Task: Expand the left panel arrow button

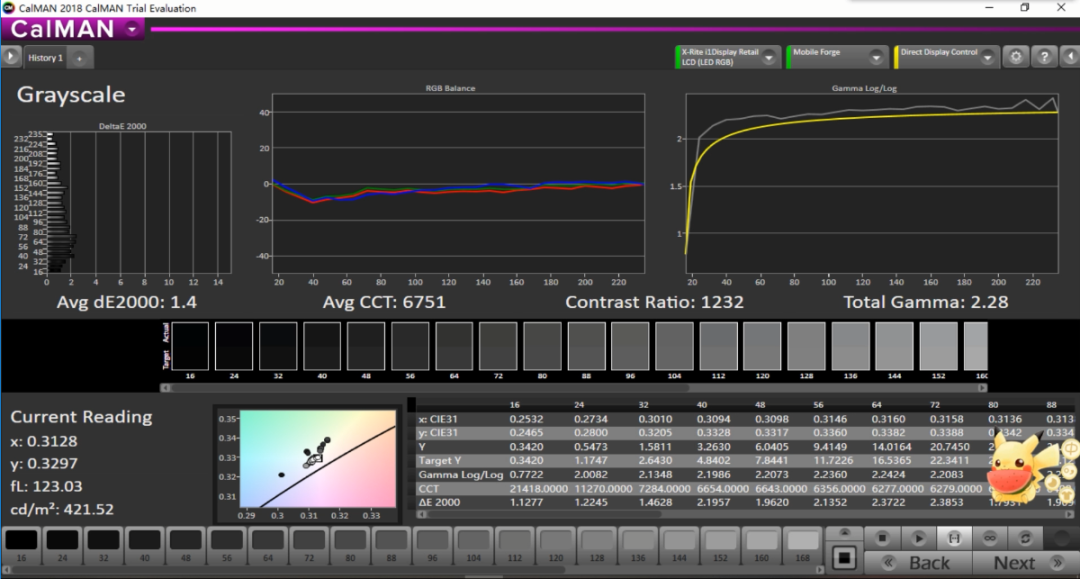Action: click(x=10, y=57)
